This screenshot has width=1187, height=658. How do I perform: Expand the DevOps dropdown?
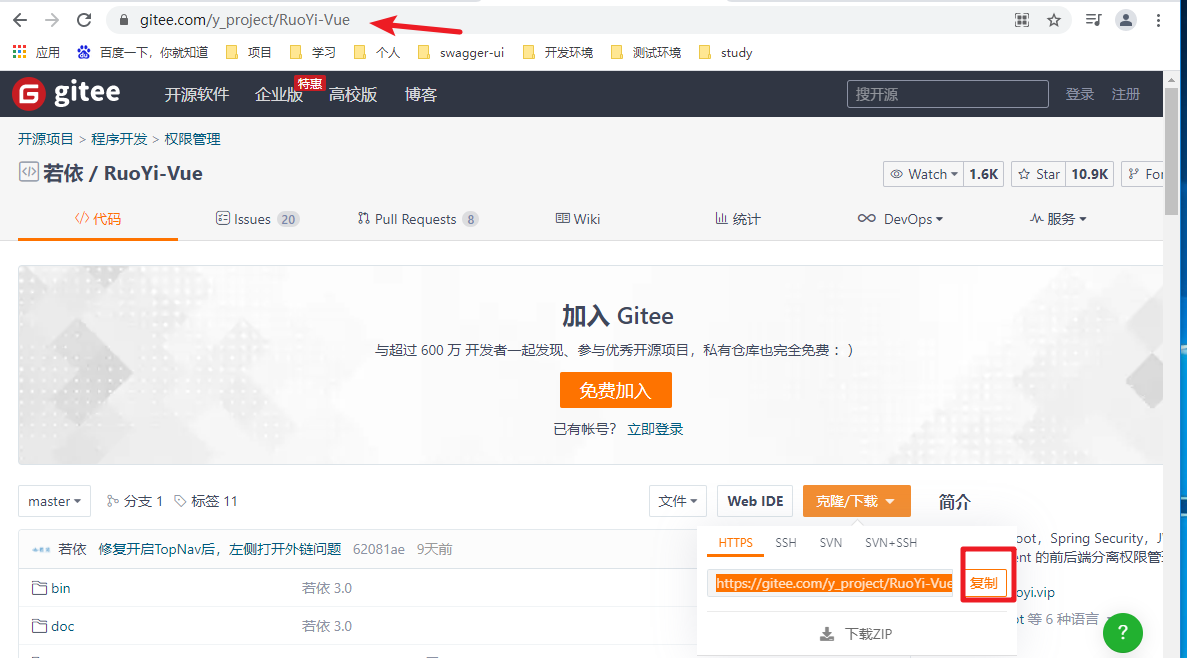900,219
